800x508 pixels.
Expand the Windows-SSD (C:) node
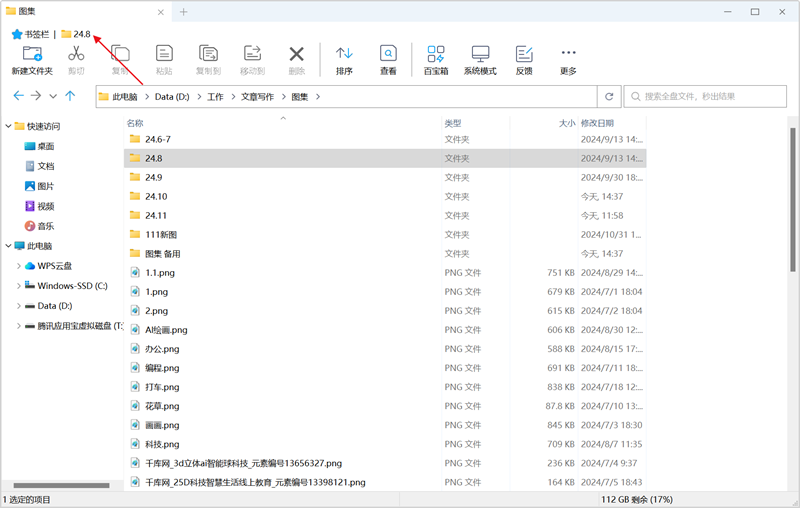(18, 286)
